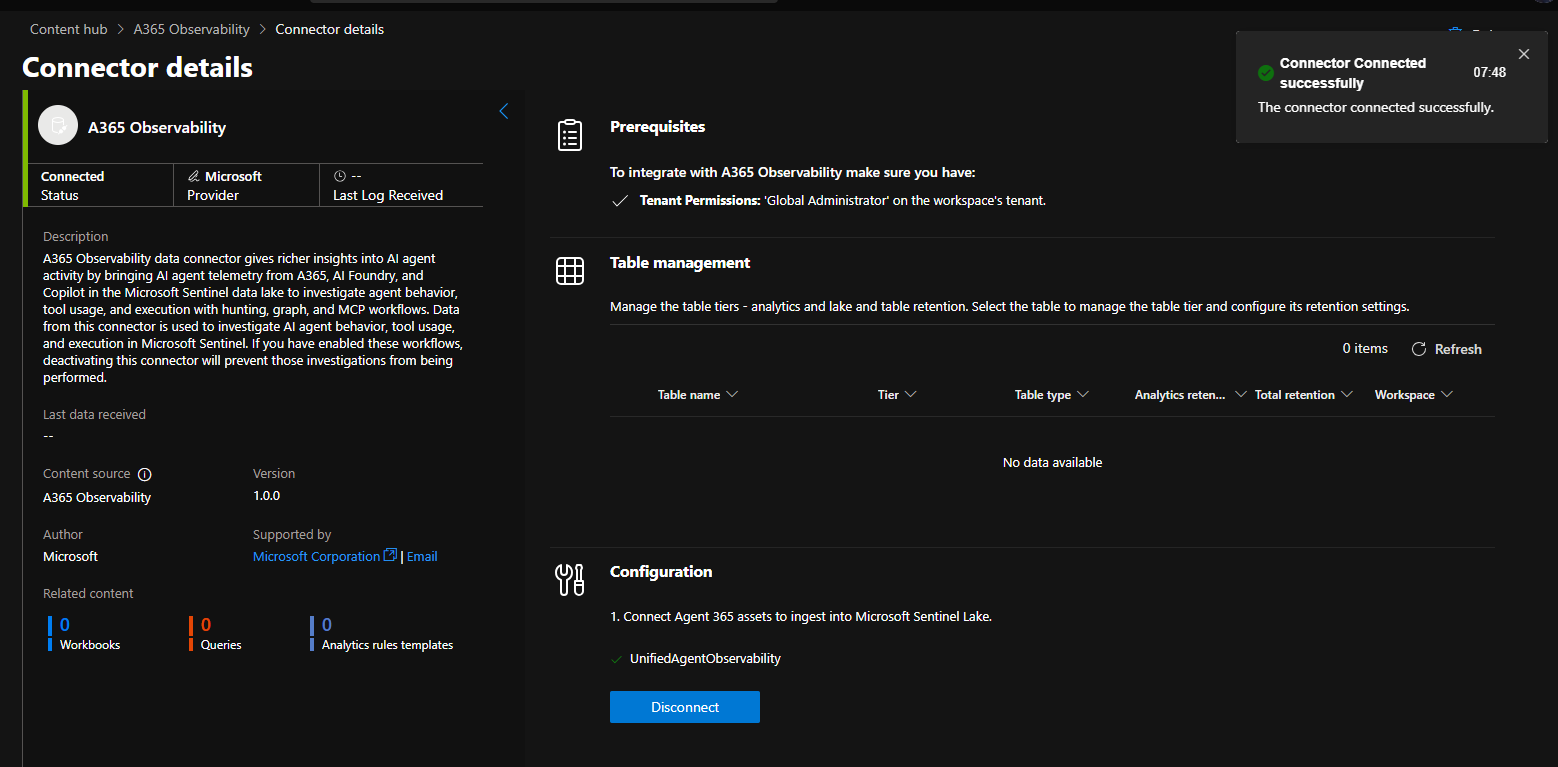Open the Email support link
This screenshot has height=767, width=1558.
[422, 556]
